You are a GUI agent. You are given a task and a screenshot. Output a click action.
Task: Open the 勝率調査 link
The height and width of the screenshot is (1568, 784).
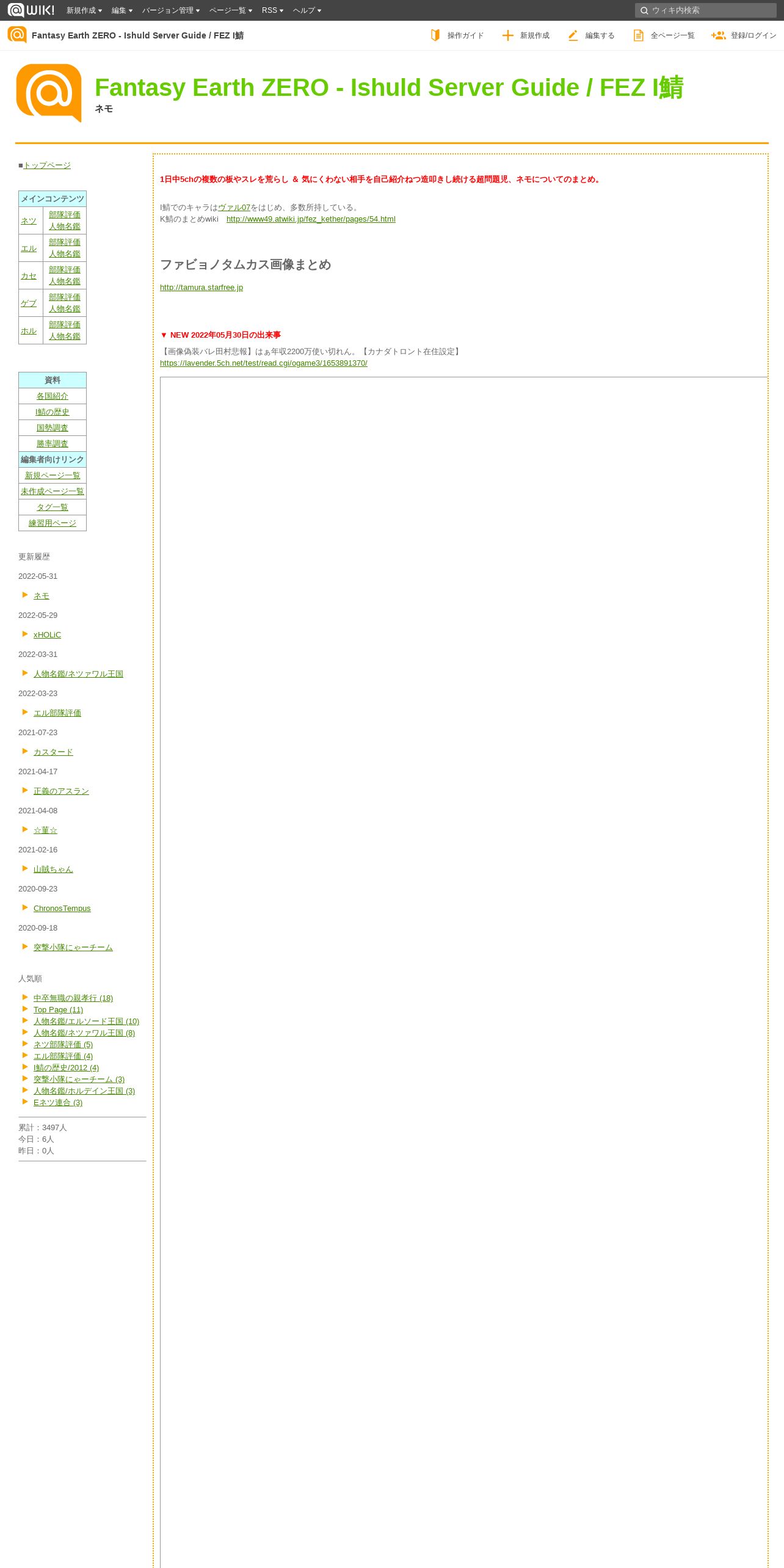[53, 443]
